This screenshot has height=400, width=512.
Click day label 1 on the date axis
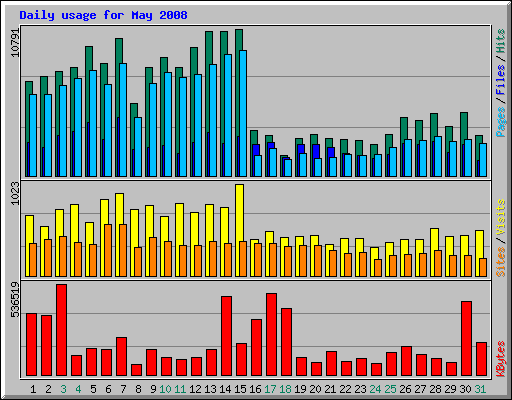click(x=33, y=389)
